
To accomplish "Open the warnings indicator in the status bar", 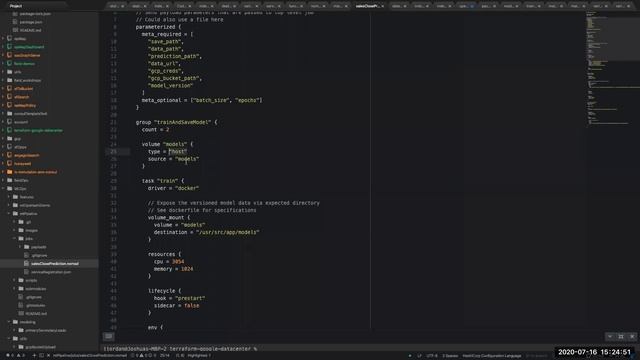I will click(x=20, y=356).
